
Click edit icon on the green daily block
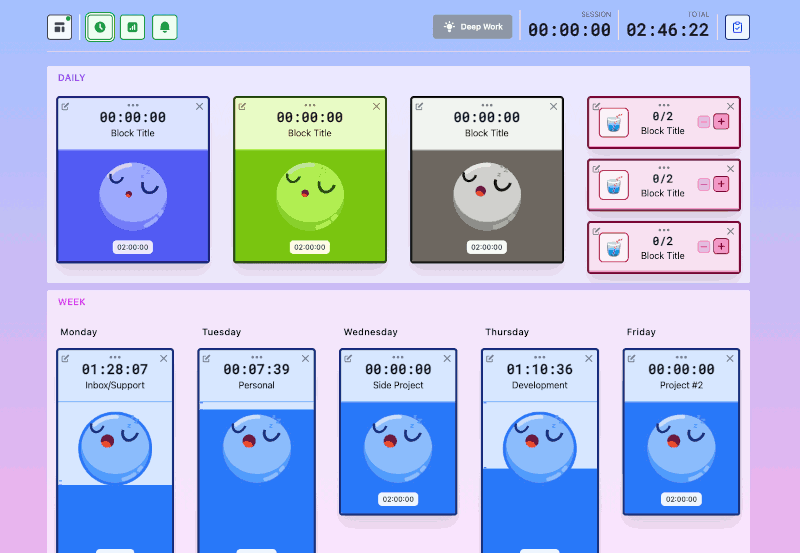tap(243, 106)
